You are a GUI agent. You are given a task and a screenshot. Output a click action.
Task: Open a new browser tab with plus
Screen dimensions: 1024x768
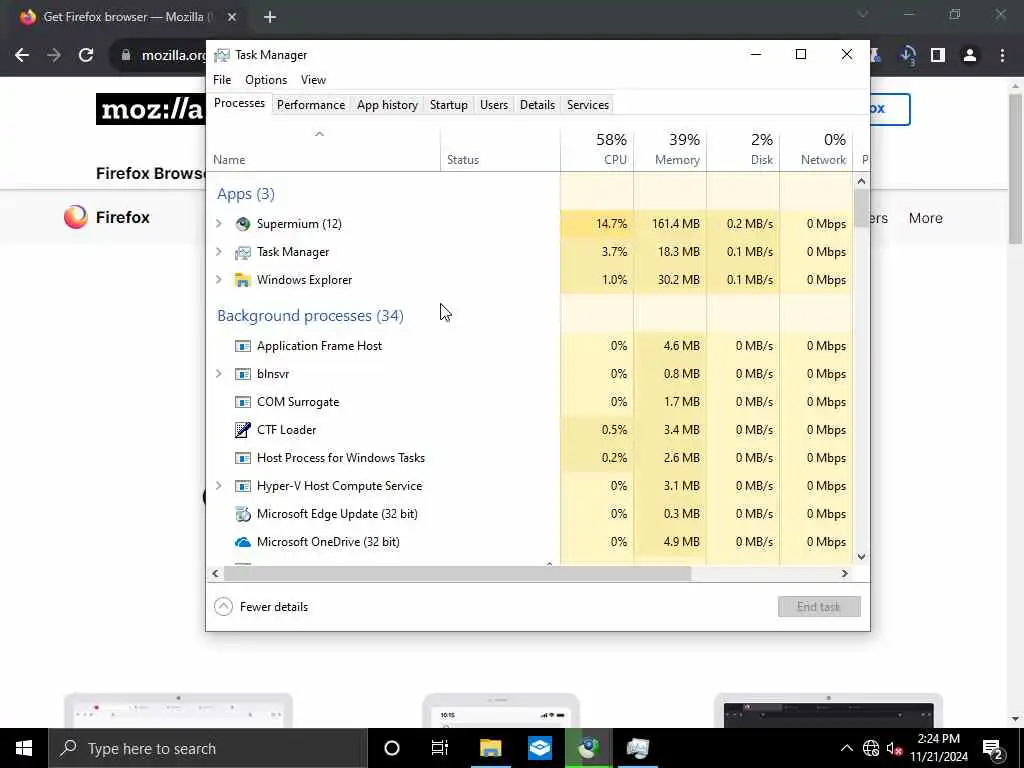pos(270,17)
